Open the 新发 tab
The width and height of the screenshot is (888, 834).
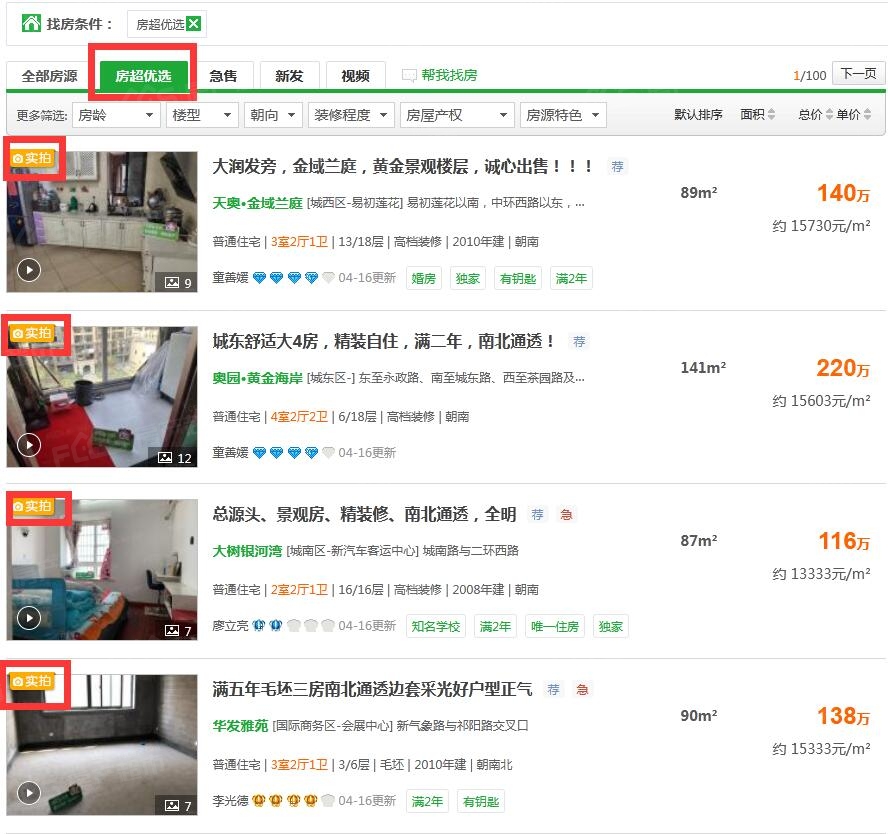(x=289, y=76)
